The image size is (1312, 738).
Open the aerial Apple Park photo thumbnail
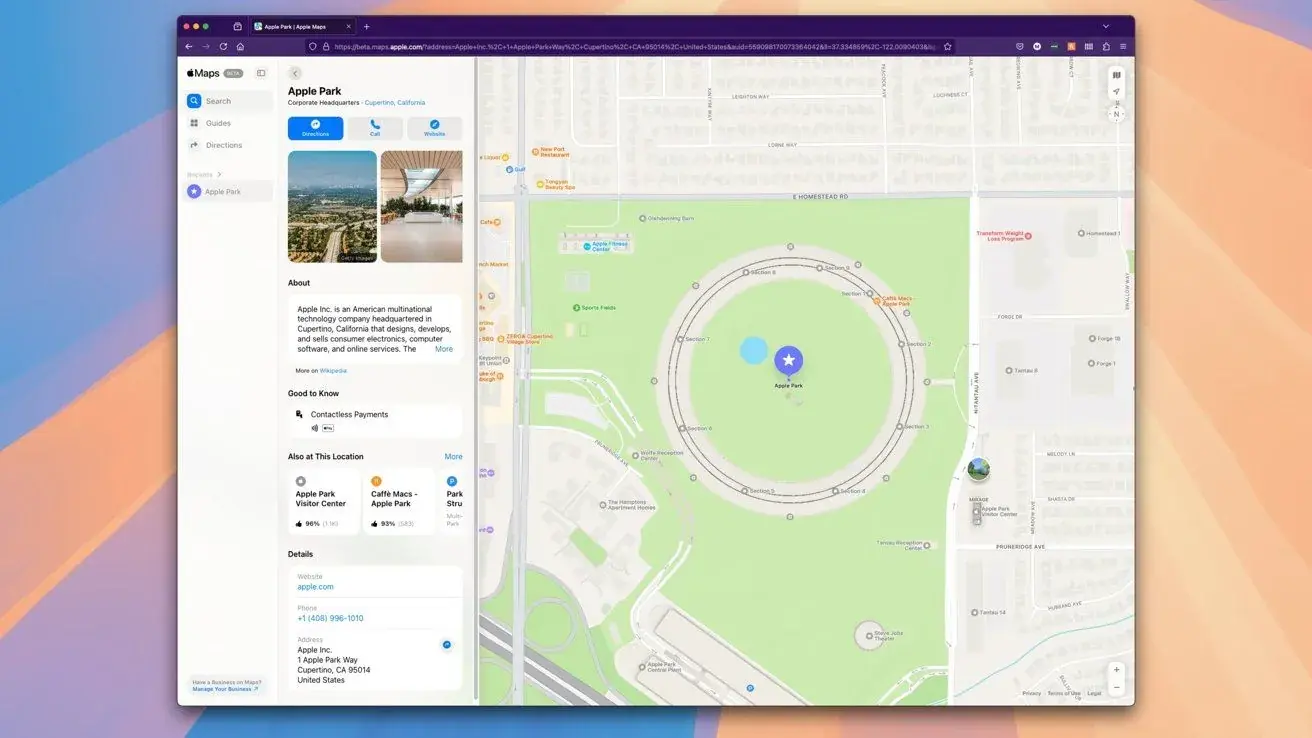332,206
